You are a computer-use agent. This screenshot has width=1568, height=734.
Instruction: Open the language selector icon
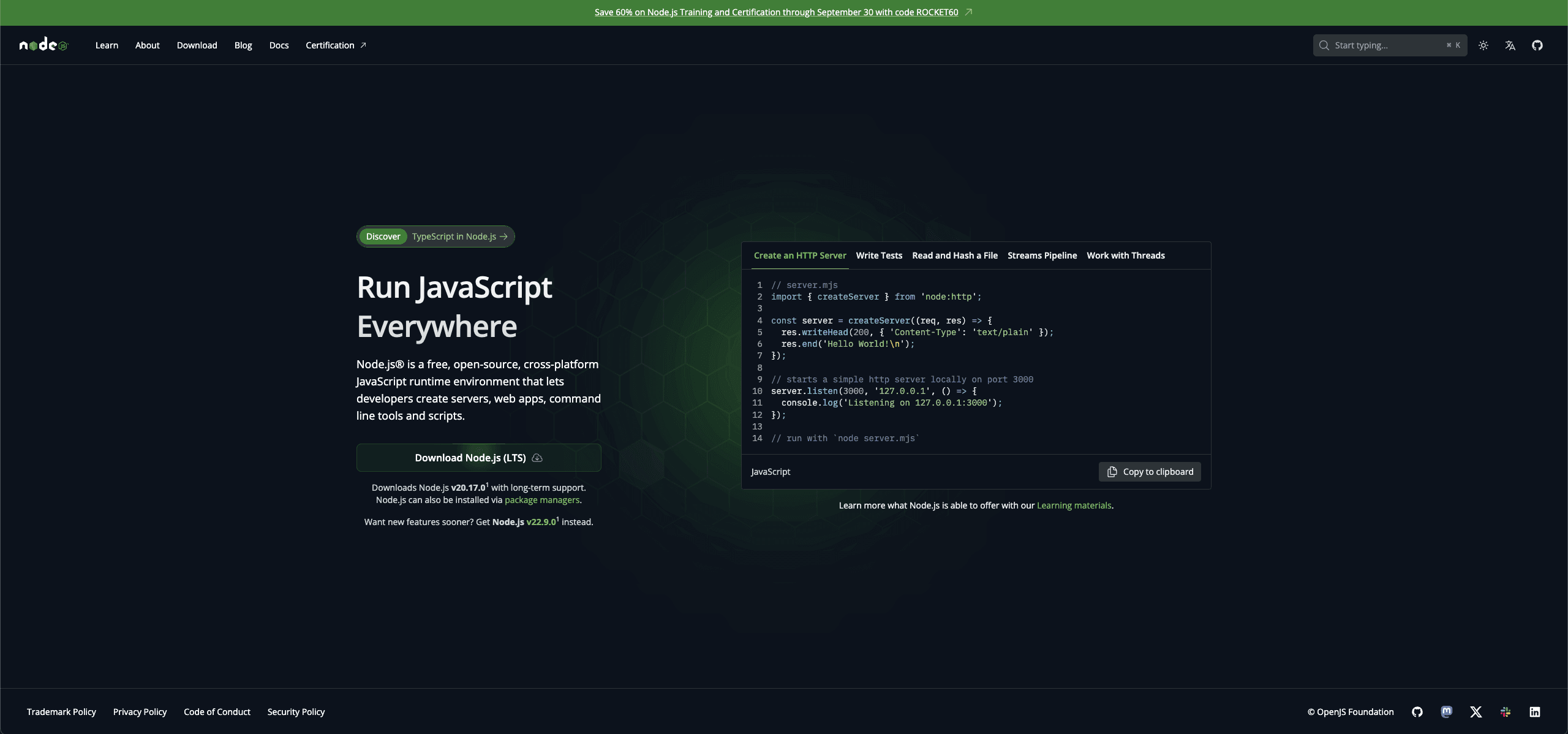click(x=1510, y=45)
